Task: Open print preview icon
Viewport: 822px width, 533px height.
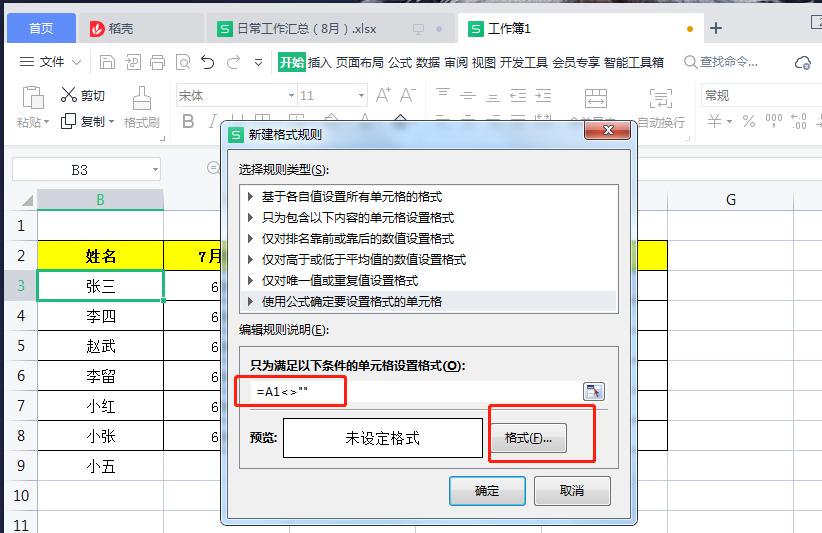Action: pyautogui.click(x=183, y=62)
